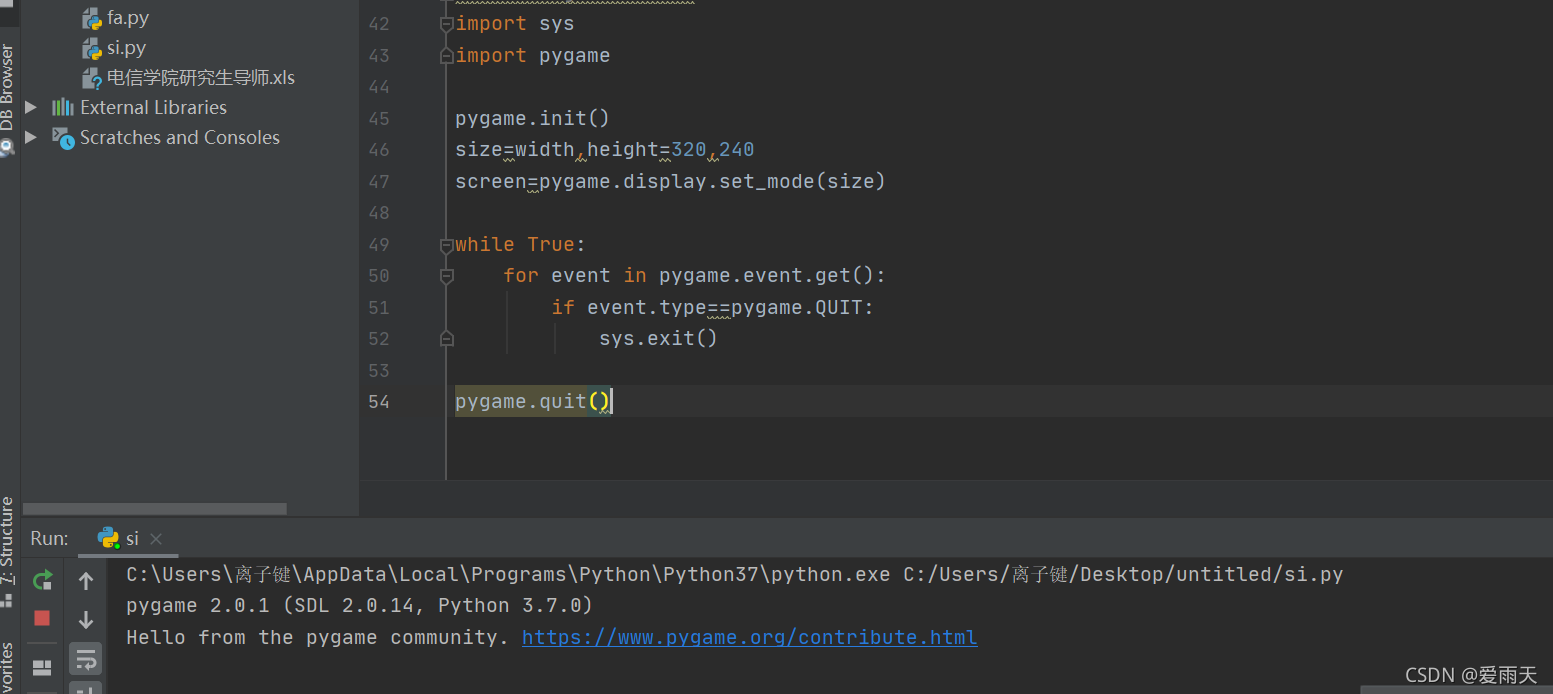Close the si run tab

point(156,539)
